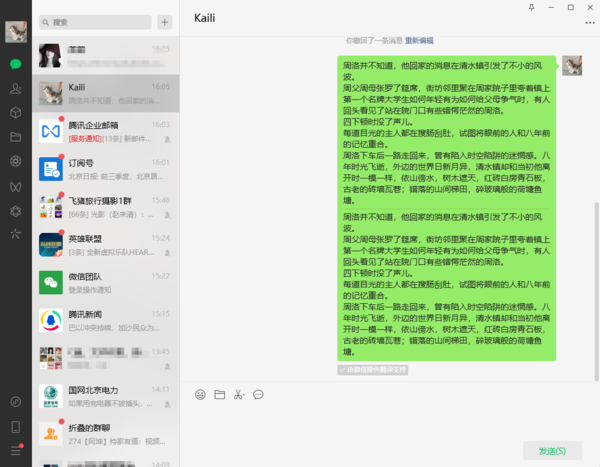The height and width of the screenshot is (467, 600).
Task: Open the 国网北京电力 conversation
Action: (x=106, y=396)
